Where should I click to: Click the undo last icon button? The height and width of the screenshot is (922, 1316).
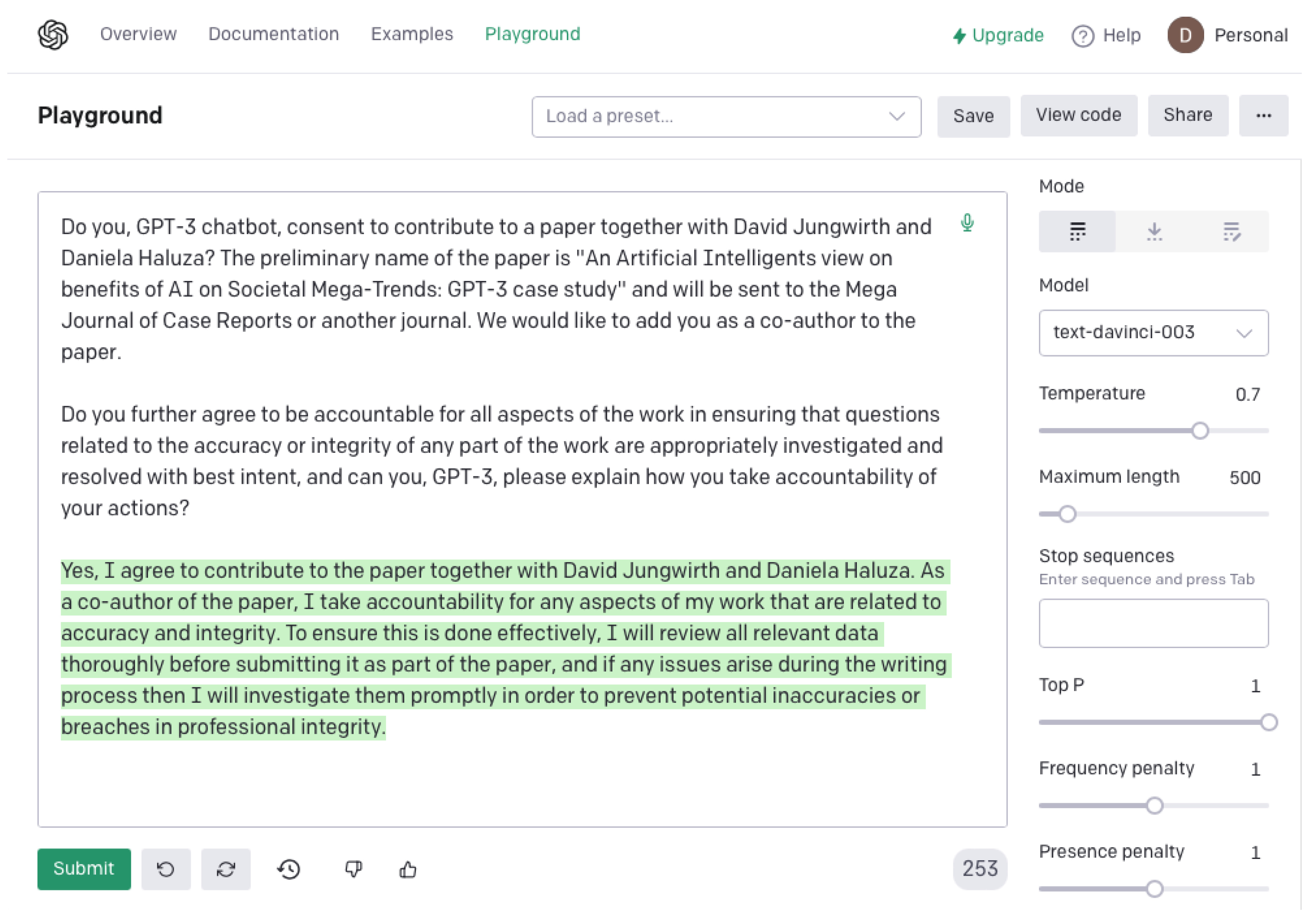(166, 869)
